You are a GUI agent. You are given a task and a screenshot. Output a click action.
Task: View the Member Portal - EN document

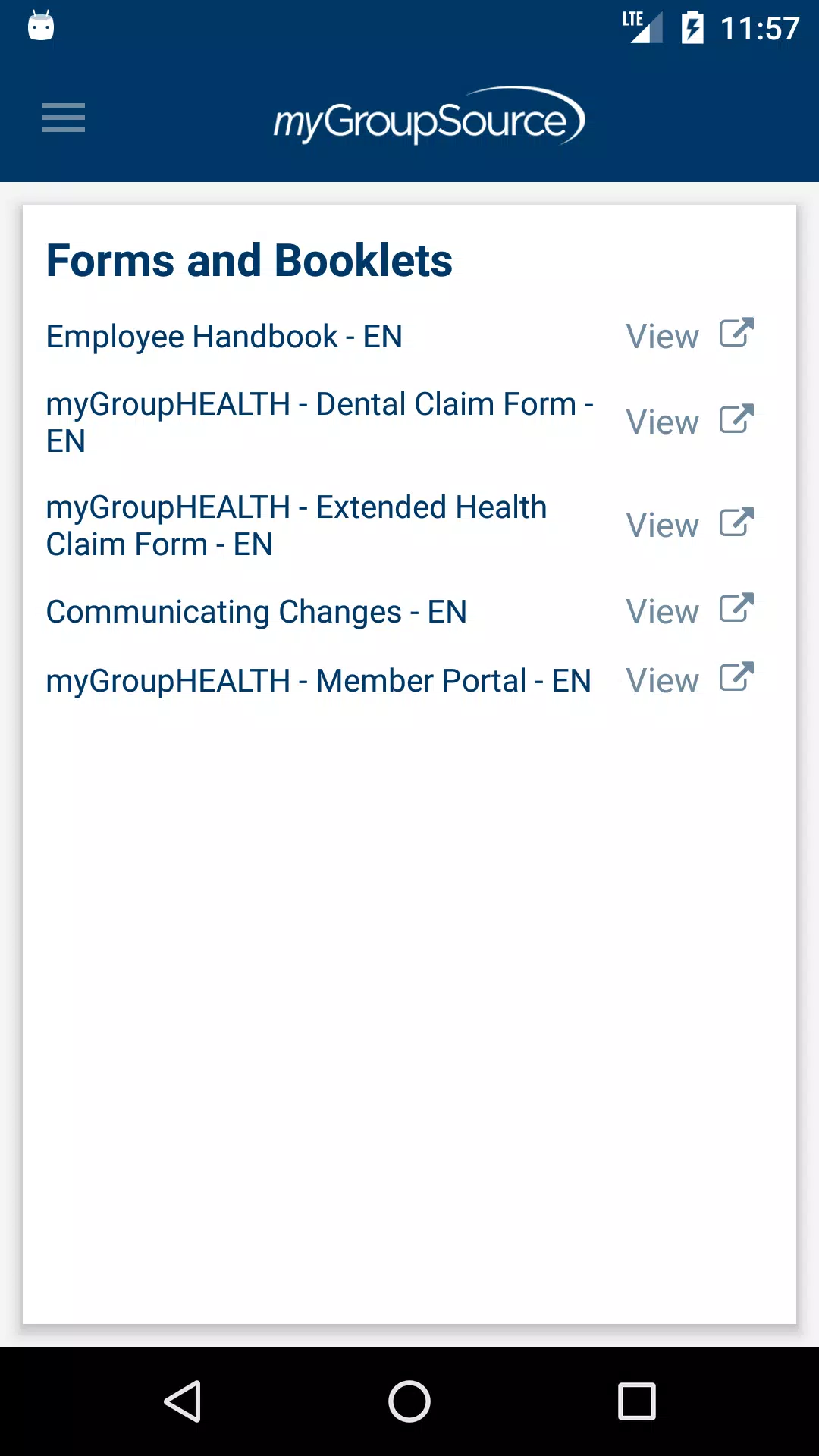pos(662,681)
